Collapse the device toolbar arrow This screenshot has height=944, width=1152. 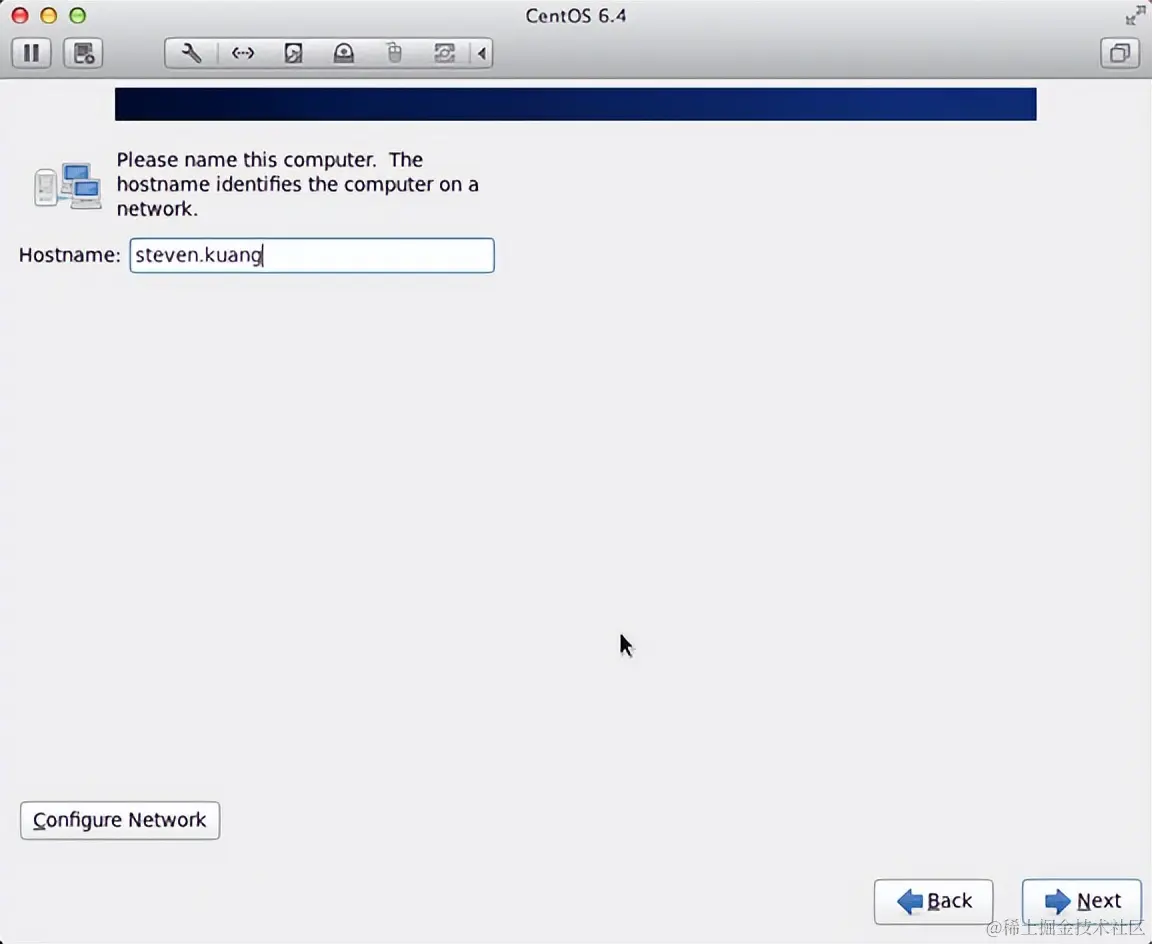click(x=482, y=53)
